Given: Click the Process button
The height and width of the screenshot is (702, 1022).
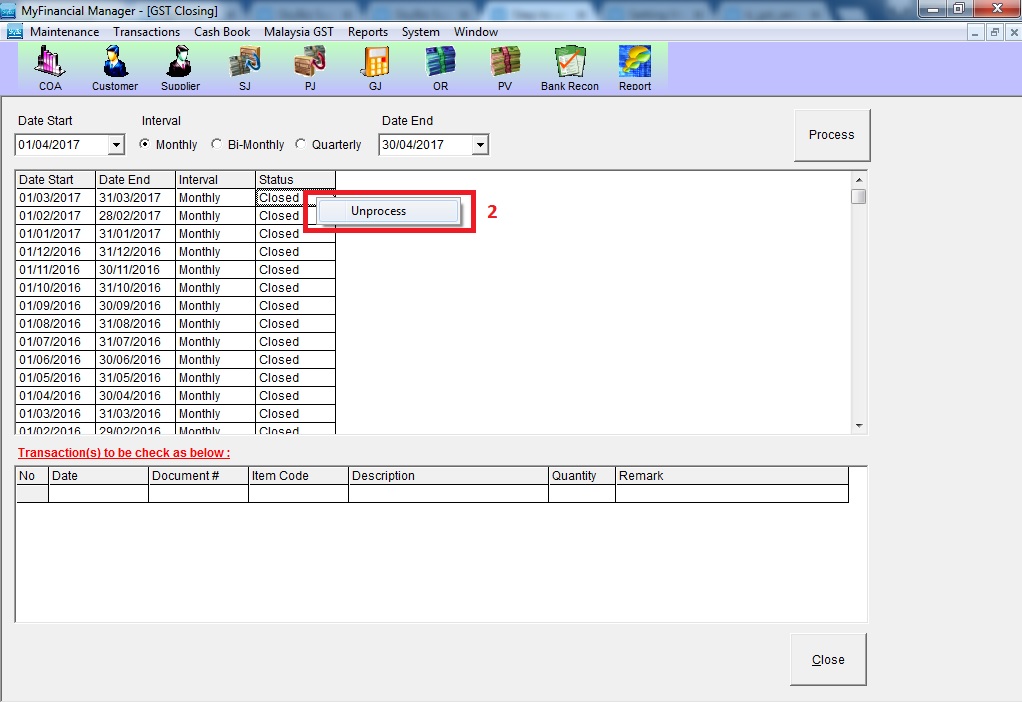Looking at the screenshot, I should point(831,135).
